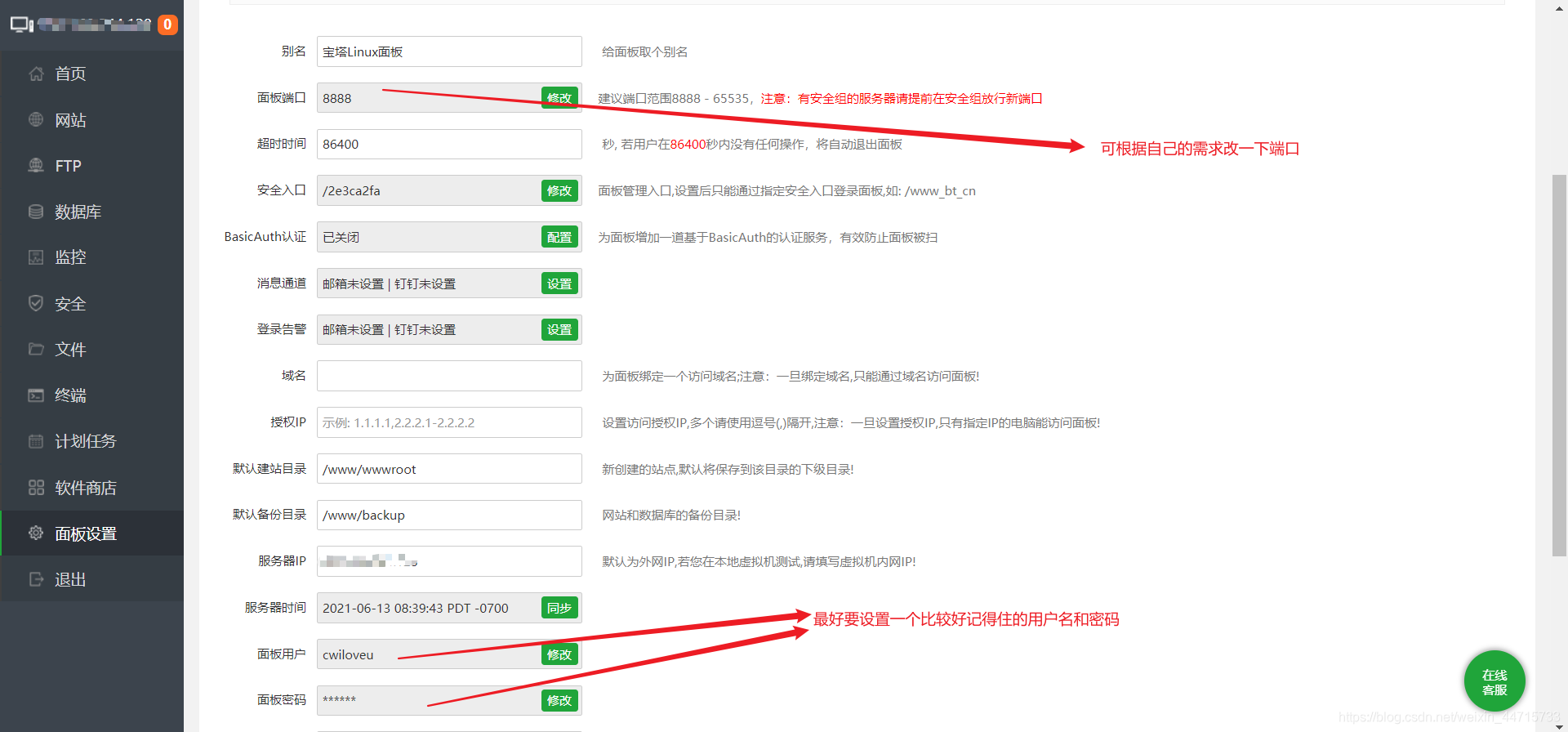Screen dimensions: 1568x732
Task: Click the shield icon beside 安全
Action: [36, 303]
